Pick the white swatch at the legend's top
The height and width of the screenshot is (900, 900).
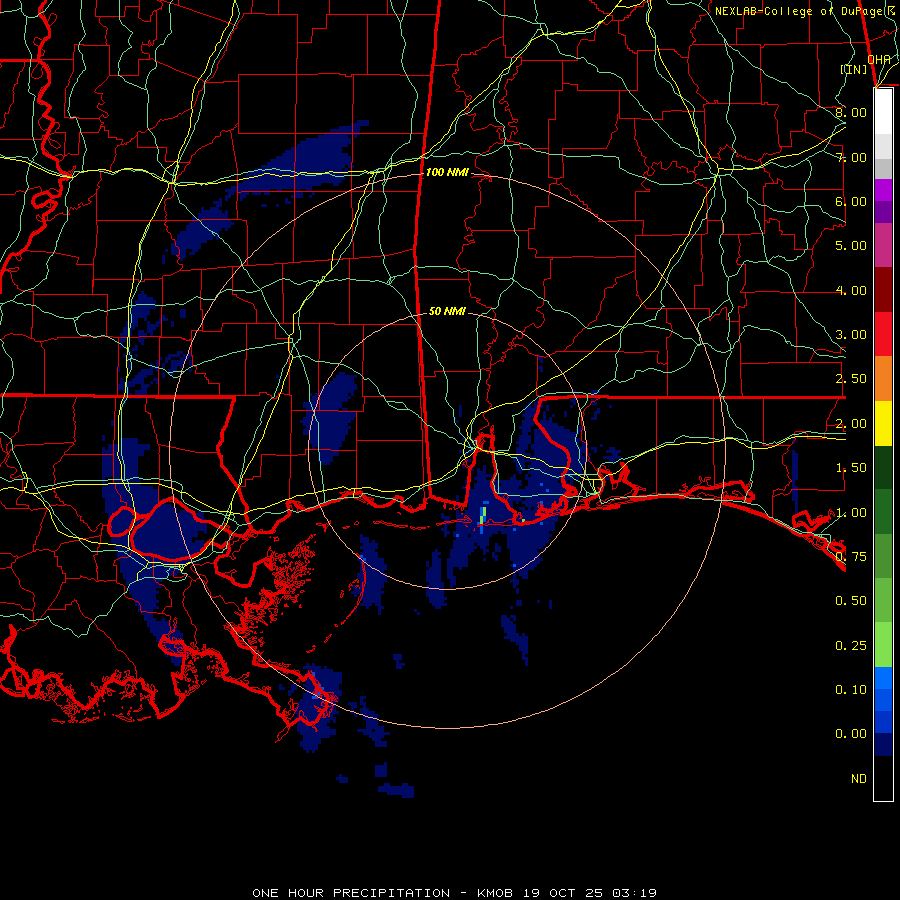click(x=883, y=111)
